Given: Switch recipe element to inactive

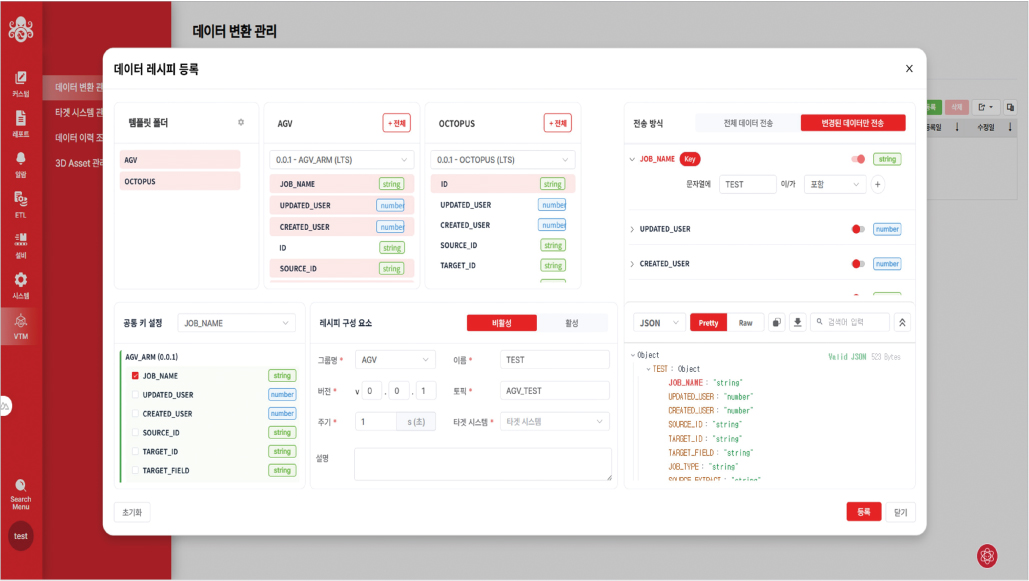Looking at the screenshot, I should point(501,323).
